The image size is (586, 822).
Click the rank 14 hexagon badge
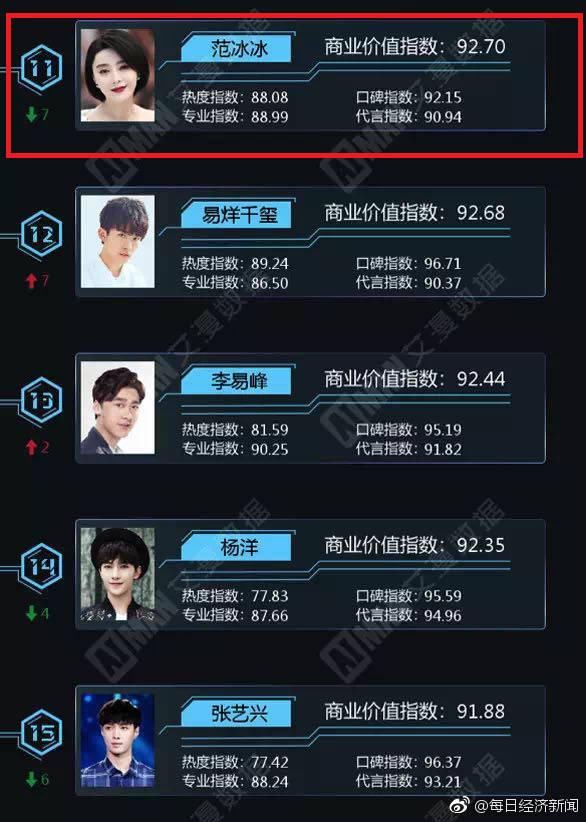click(41, 567)
